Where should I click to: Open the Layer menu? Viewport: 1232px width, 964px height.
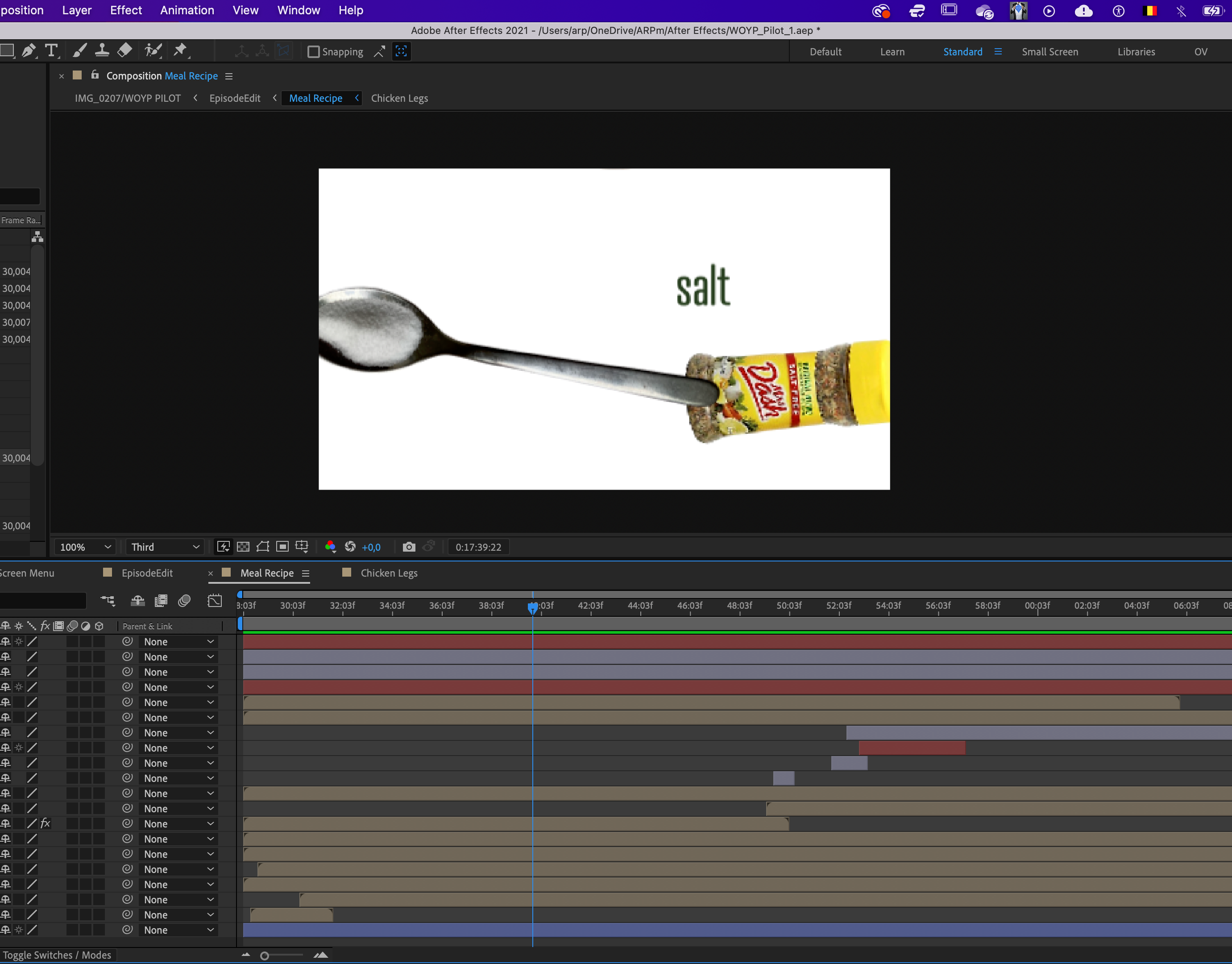[77, 10]
